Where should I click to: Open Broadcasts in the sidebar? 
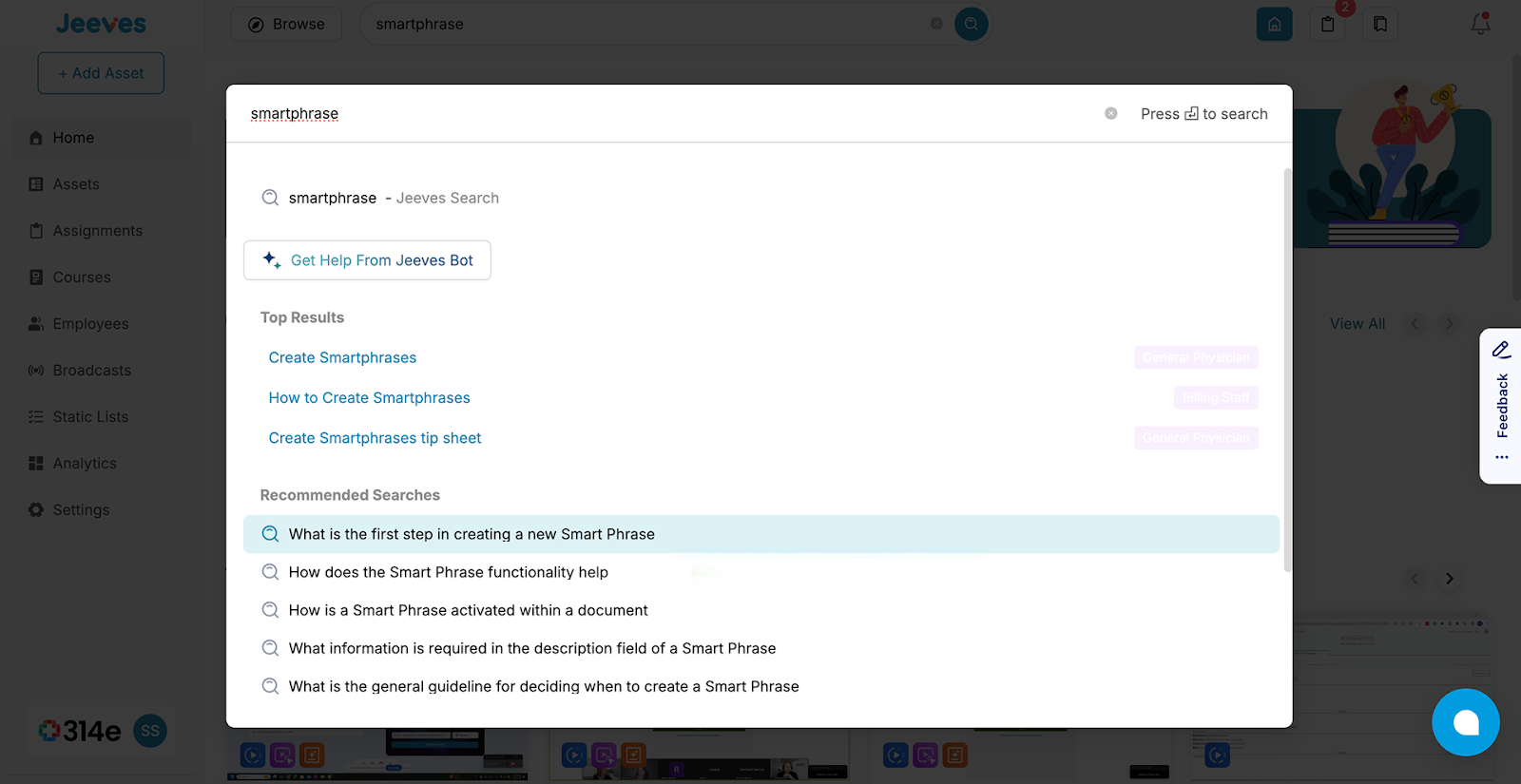(x=101, y=371)
